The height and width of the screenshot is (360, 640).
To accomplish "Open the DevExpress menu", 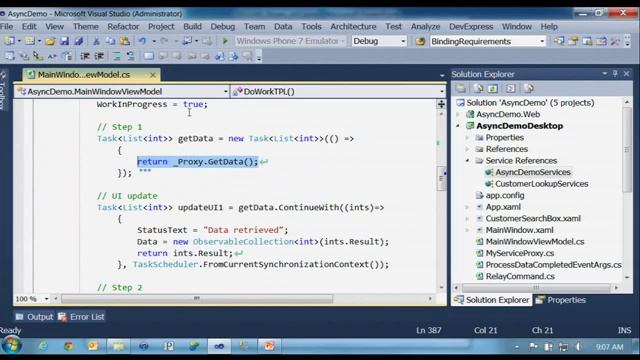I will (471, 27).
